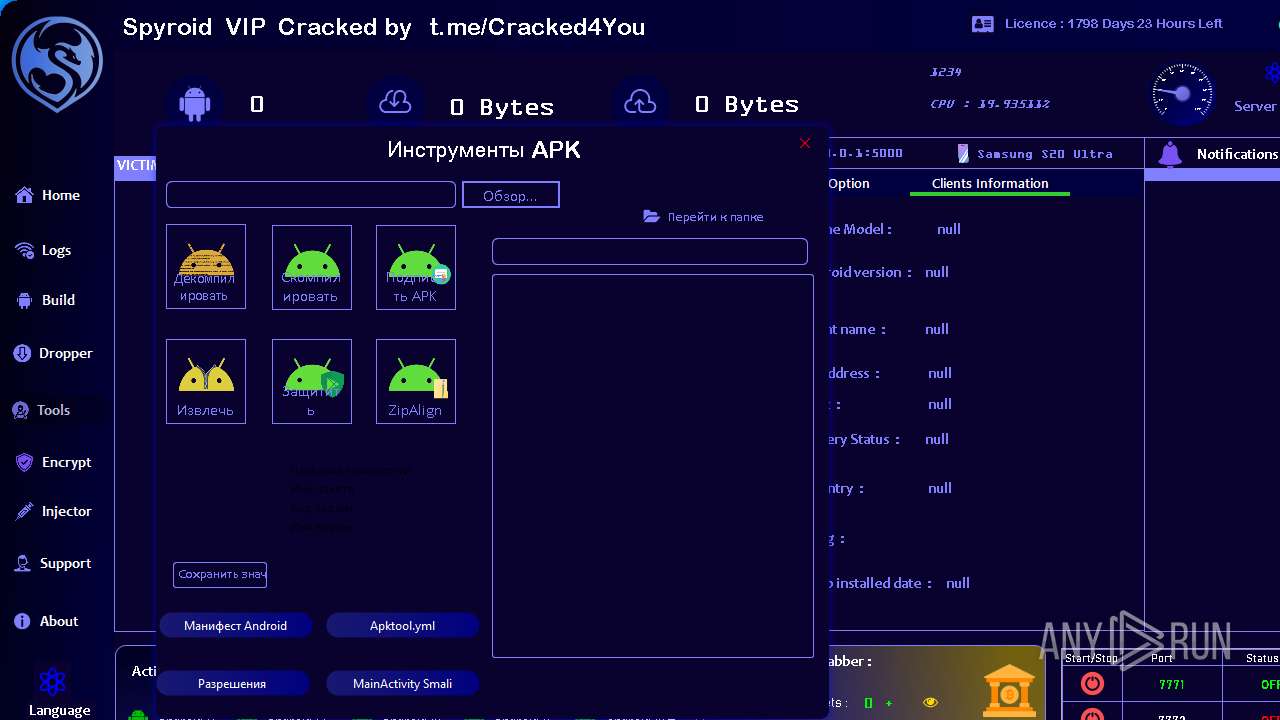The width and height of the screenshot is (1280, 720).
Task: Click the Samsung S20 Ultra phone icon
Action: (x=963, y=154)
